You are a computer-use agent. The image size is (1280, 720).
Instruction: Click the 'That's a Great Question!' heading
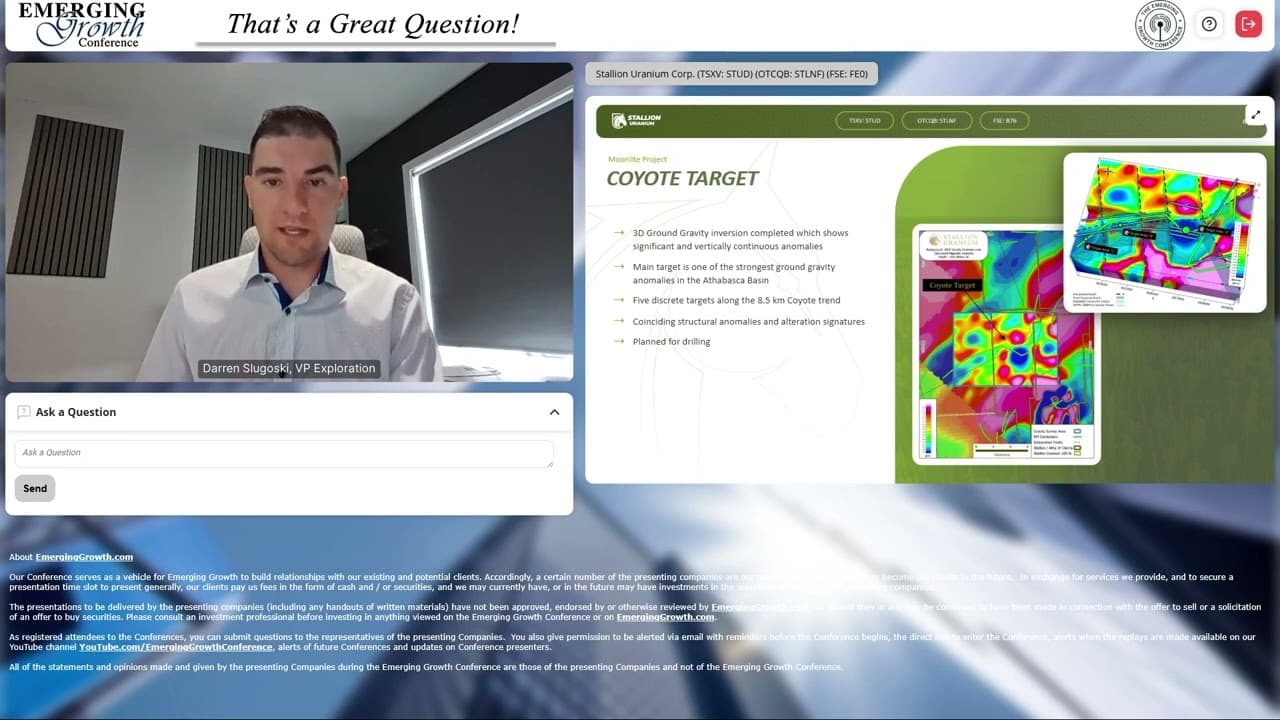point(373,24)
